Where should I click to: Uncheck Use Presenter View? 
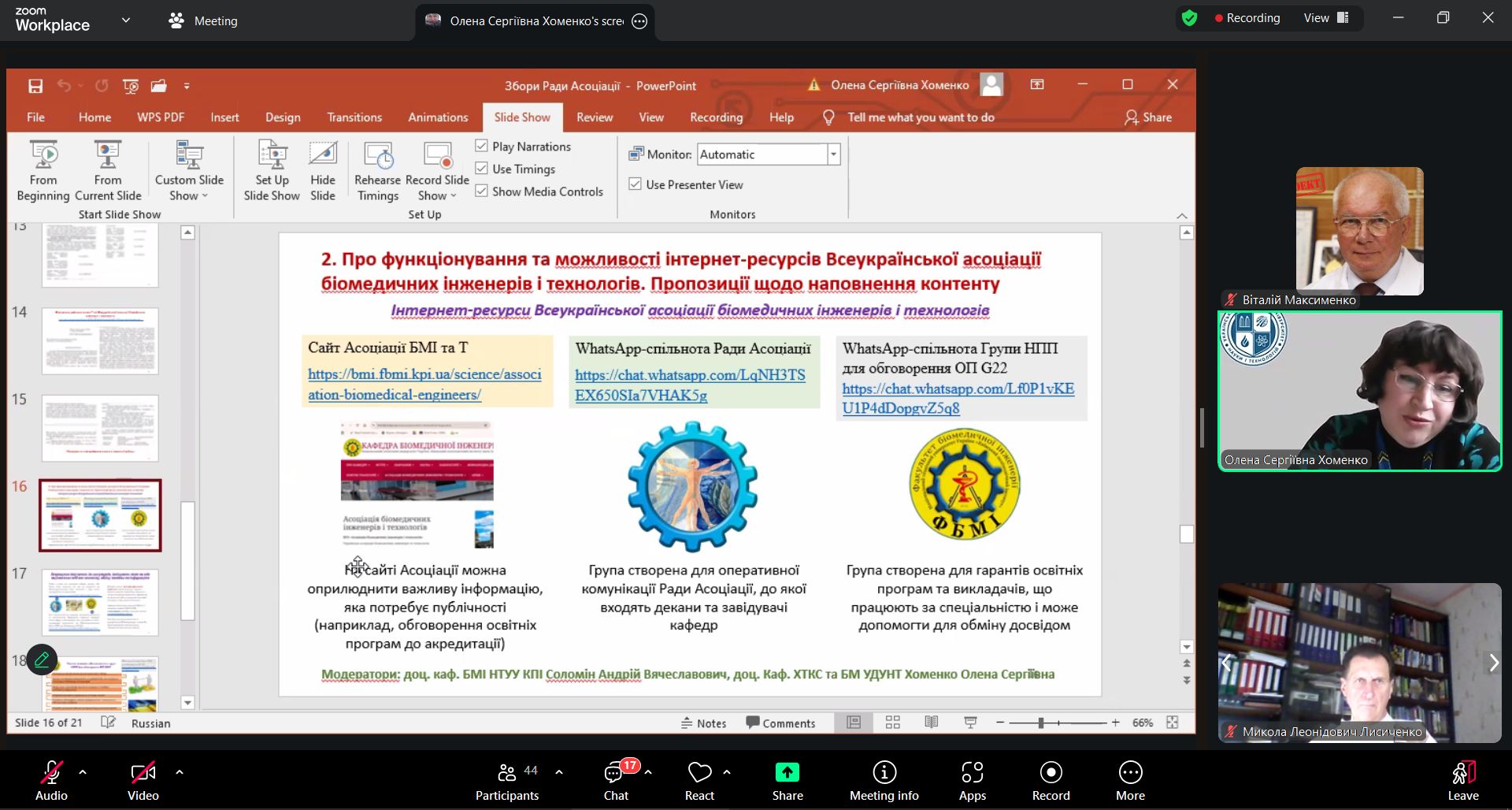click(x=636, y=184)
